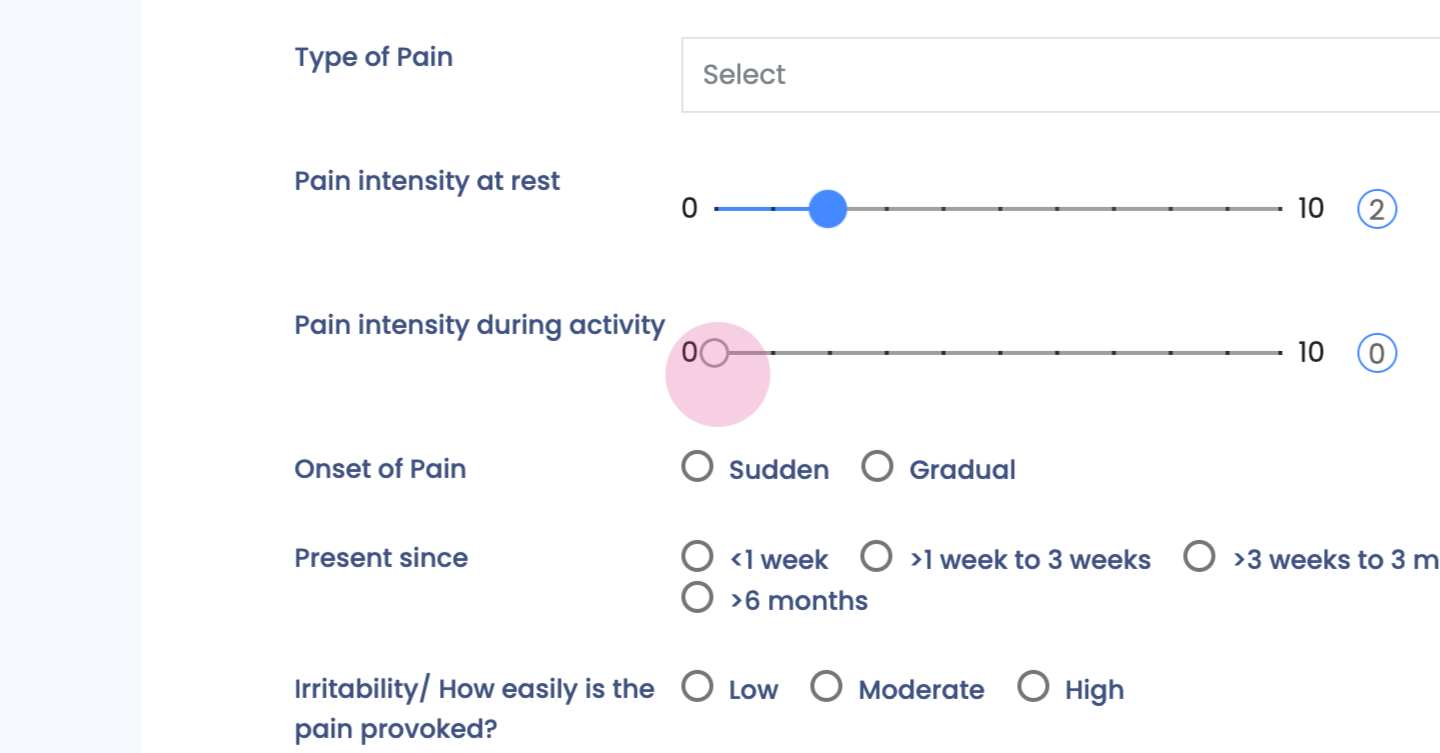Image resolution: width=1440 pixels, height=753 pixels.
Task: Click the Pain intensity during activity slider handle
Action: pos(714,353)
